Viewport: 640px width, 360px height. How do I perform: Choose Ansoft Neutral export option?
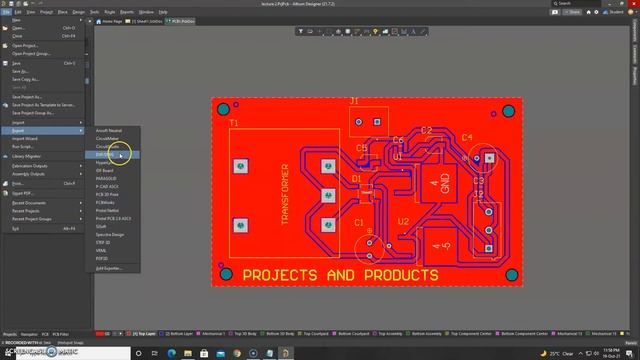[x=112, y=131]
